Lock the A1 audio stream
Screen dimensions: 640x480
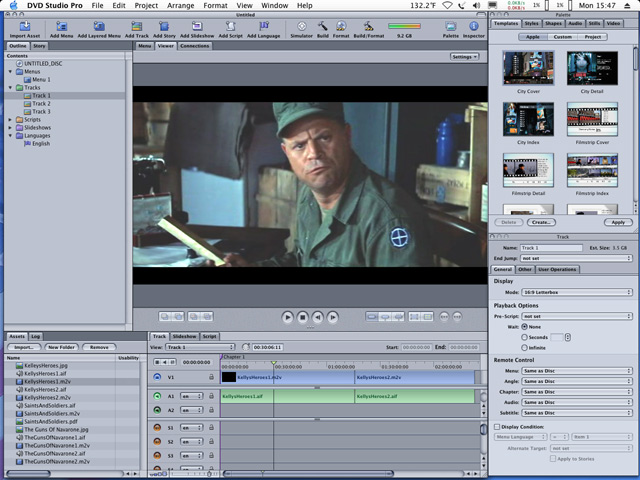211,396
